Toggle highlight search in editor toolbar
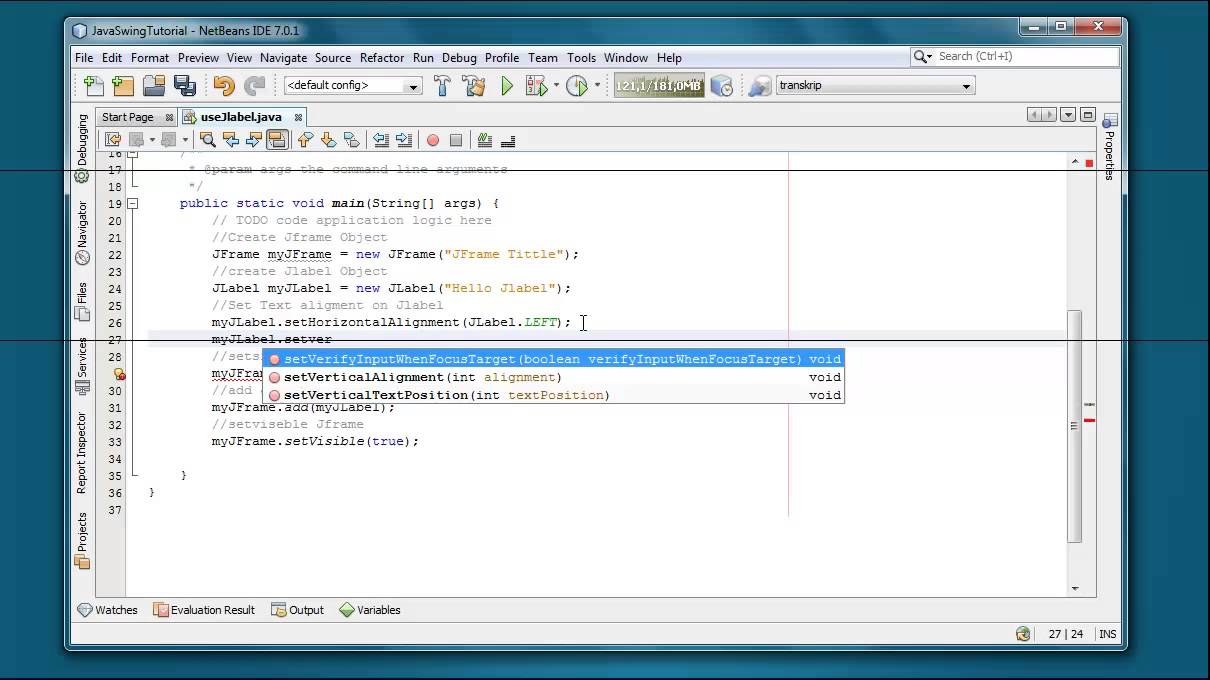The height and width of the screenshot is (680, 1210). [277, 140]
